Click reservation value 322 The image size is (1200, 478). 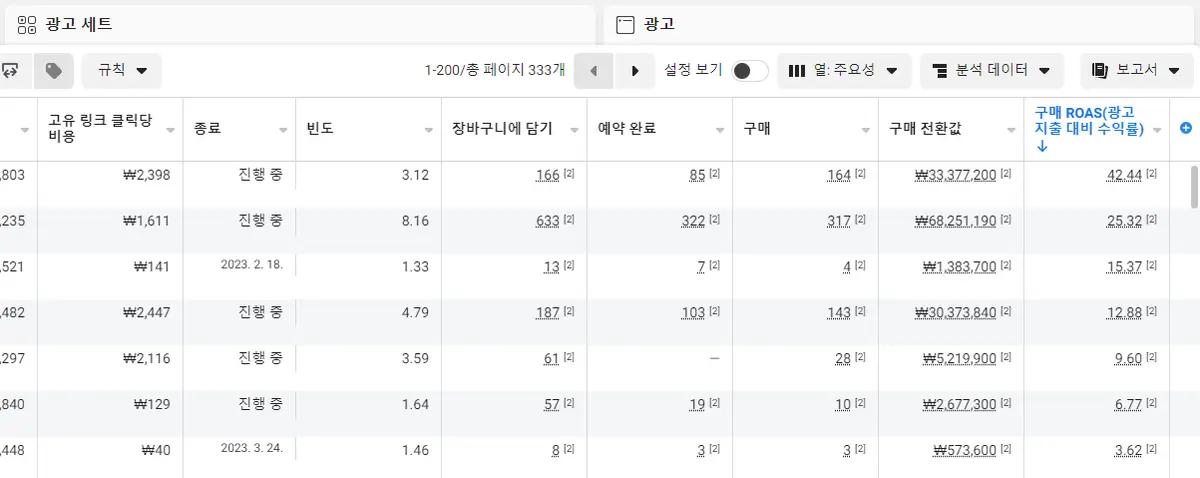point(693,221)
